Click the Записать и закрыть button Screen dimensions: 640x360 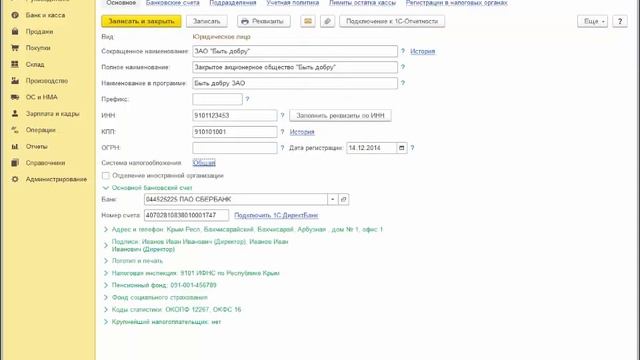141,21
